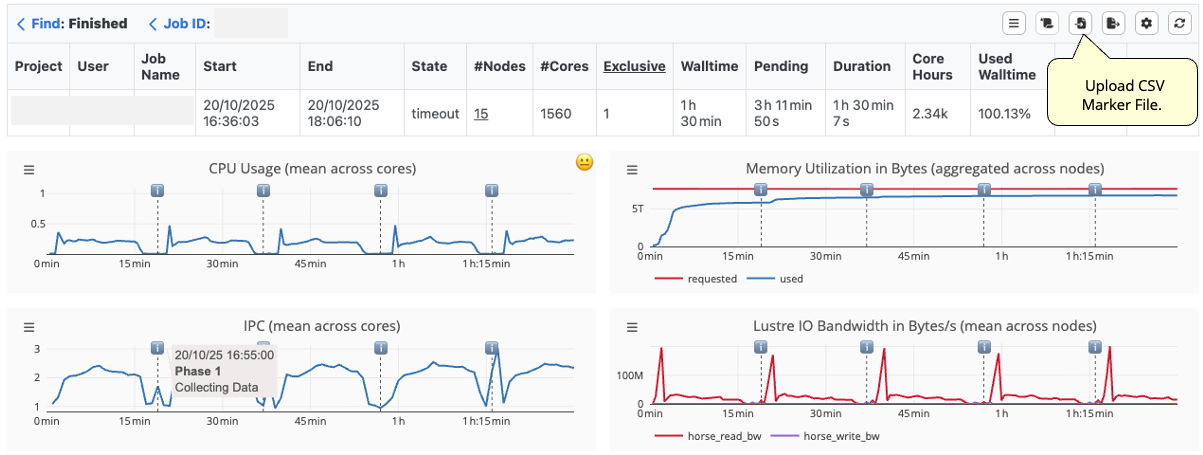The width and height of the screenshot is (1203, 455).
Task: Open the IPC chart hamburger menu
Action: [x=29, y=327]
